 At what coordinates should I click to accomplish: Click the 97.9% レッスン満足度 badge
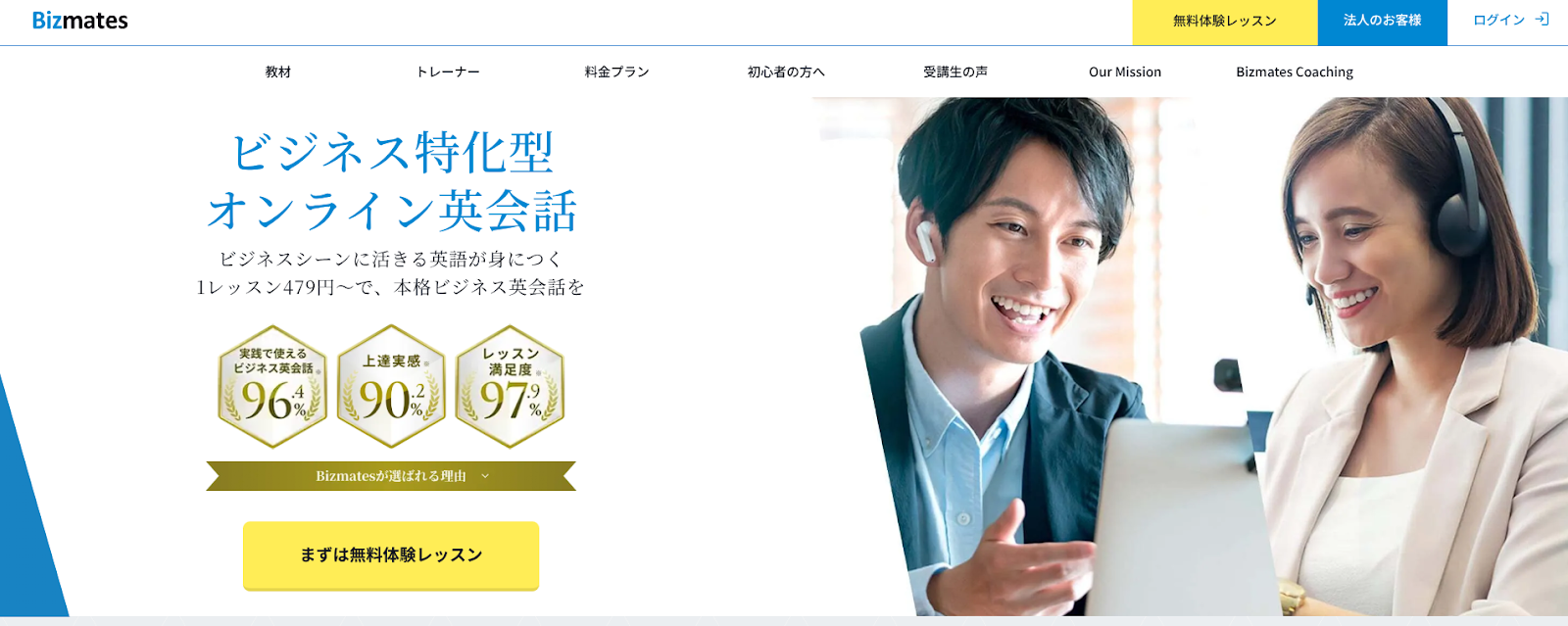[x=510, y=386]
